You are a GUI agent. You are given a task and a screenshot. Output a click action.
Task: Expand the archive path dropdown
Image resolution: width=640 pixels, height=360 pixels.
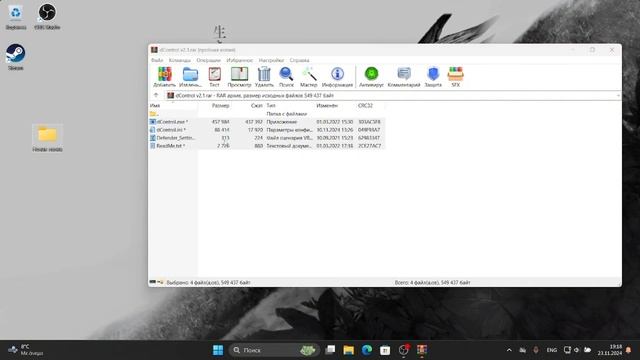tap(618, 96)
